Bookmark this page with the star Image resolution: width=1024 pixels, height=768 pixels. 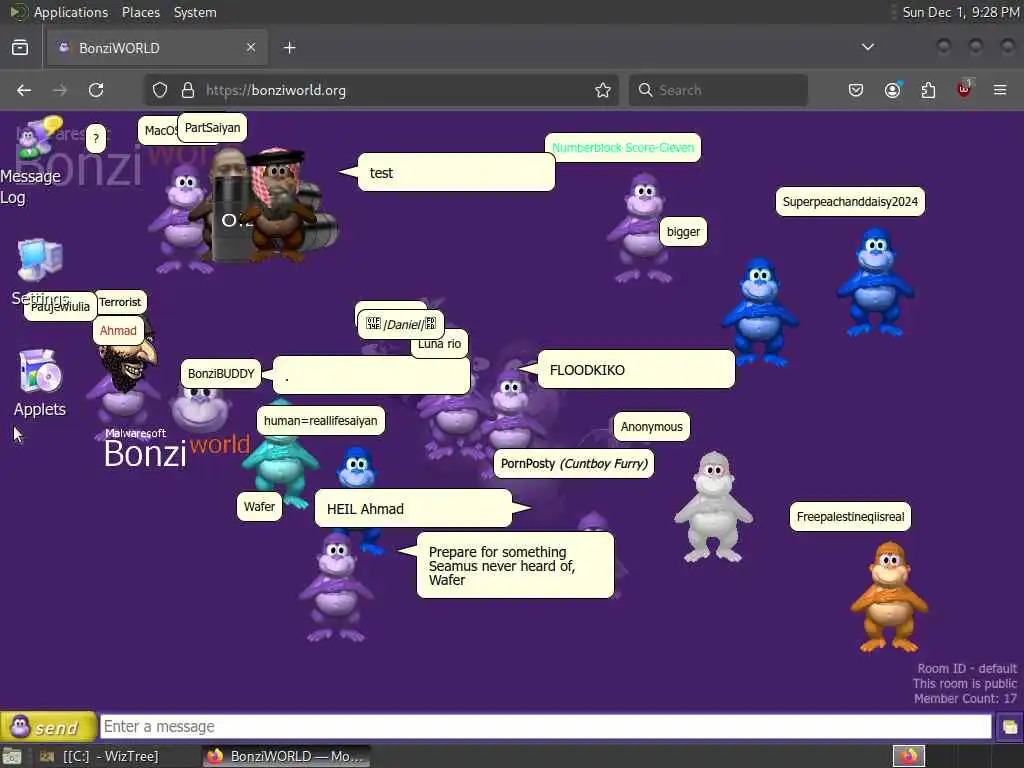[603, 90]
